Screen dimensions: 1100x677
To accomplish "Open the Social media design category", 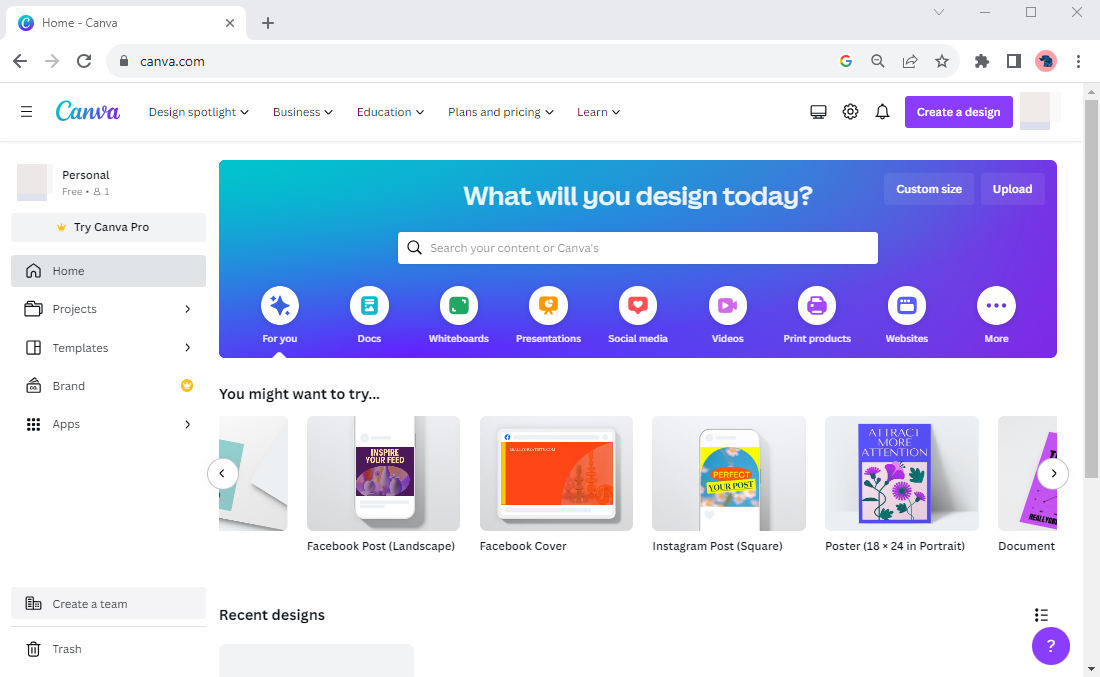I will pos(637,306).
